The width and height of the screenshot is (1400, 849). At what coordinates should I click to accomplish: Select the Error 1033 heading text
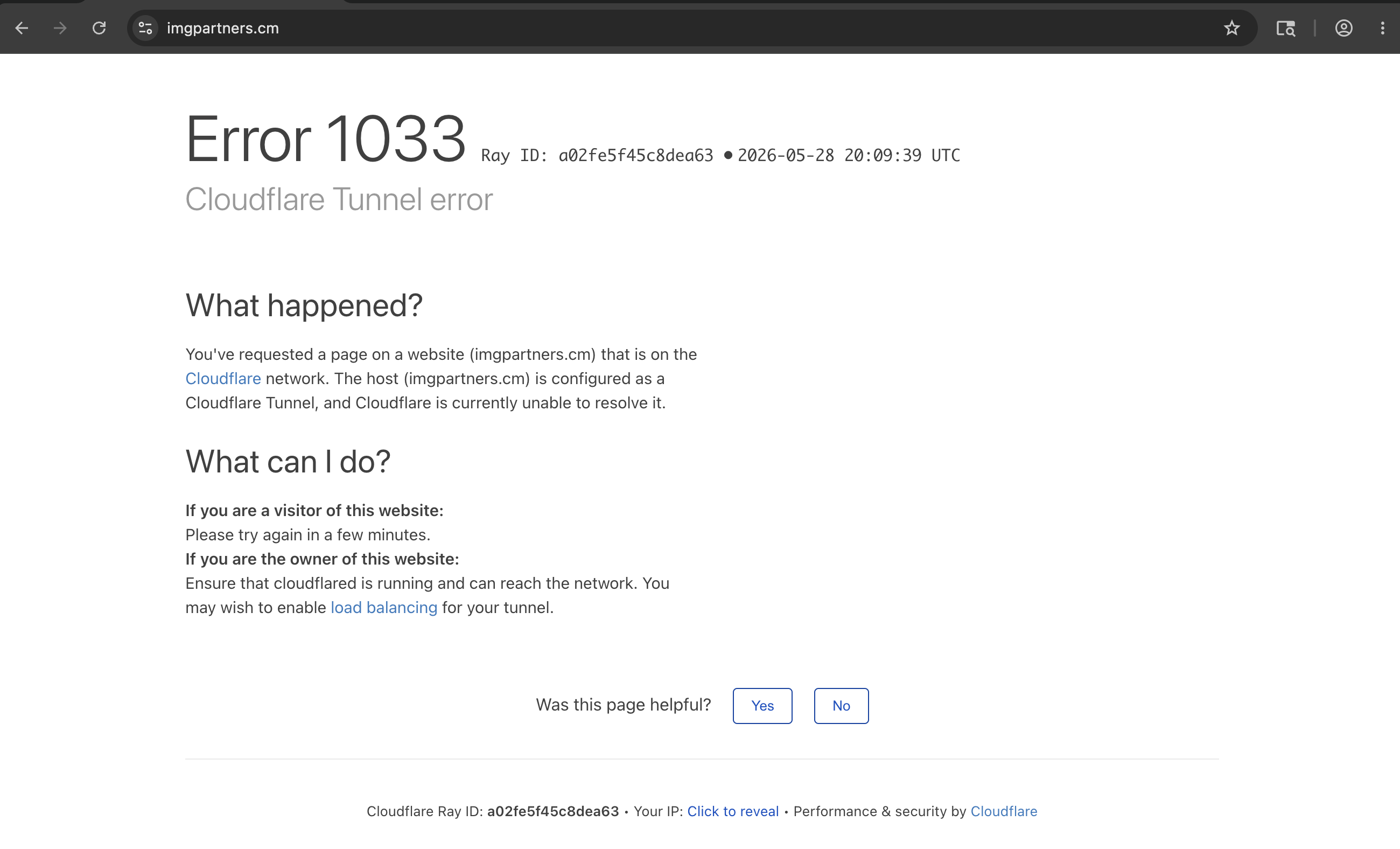click(326, 138)
